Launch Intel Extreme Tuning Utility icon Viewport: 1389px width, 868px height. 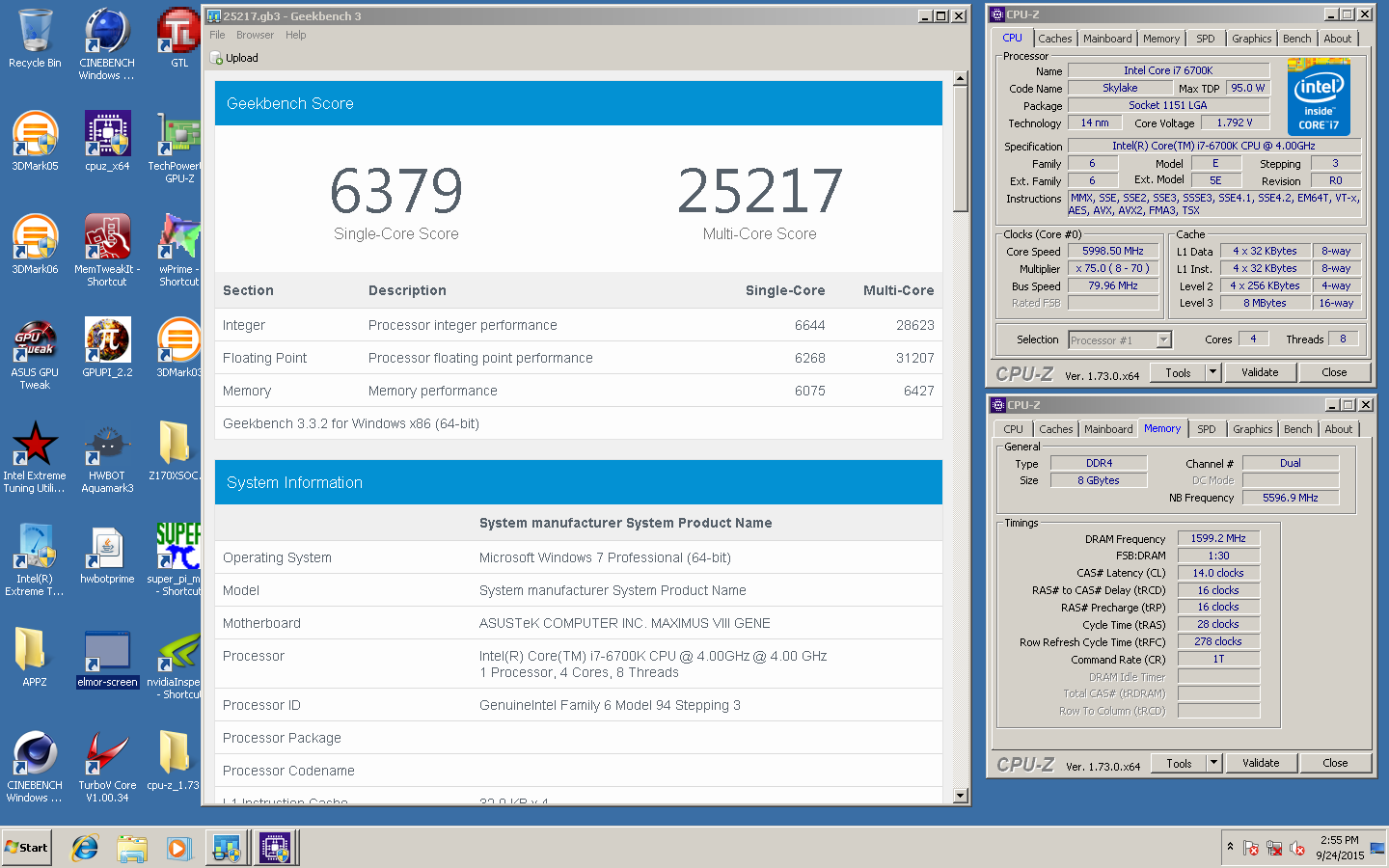coord(35,457)
